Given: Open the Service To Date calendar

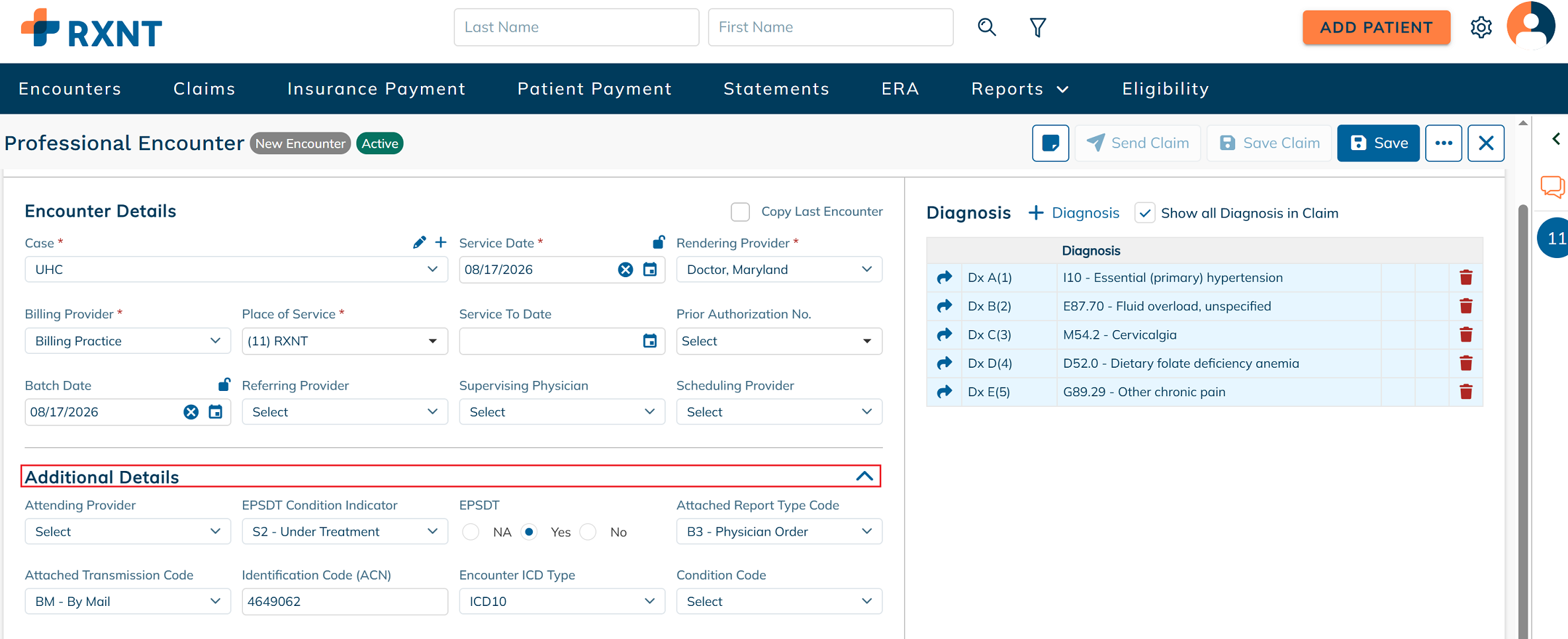Looking at the screenshot, I should point(650,341).
